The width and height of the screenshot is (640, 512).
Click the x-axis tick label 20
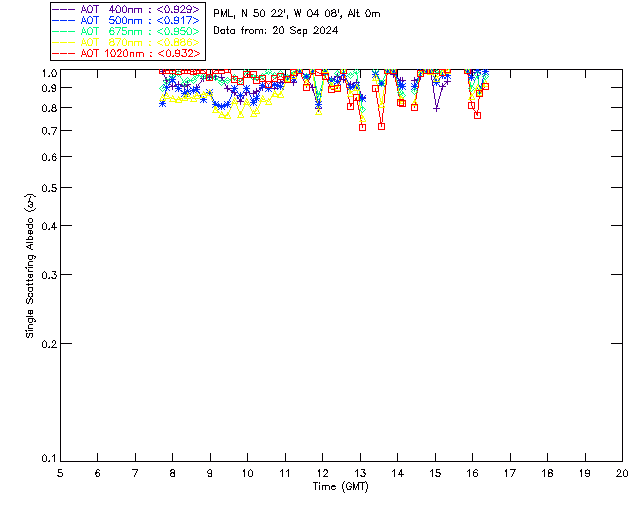pos(622,474)
